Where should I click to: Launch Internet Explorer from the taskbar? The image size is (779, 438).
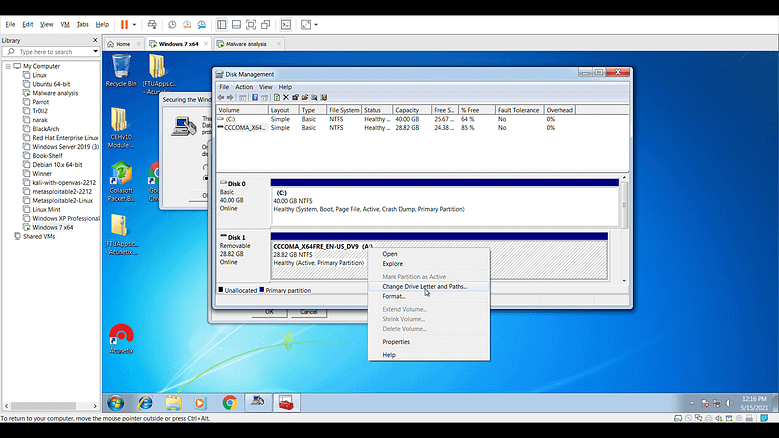click(x=145, y=403)
